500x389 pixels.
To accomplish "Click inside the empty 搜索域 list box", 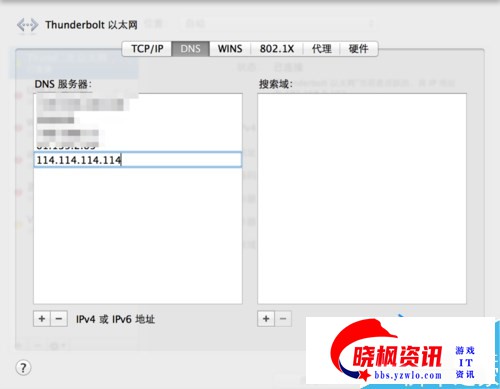I will (362, 199).
